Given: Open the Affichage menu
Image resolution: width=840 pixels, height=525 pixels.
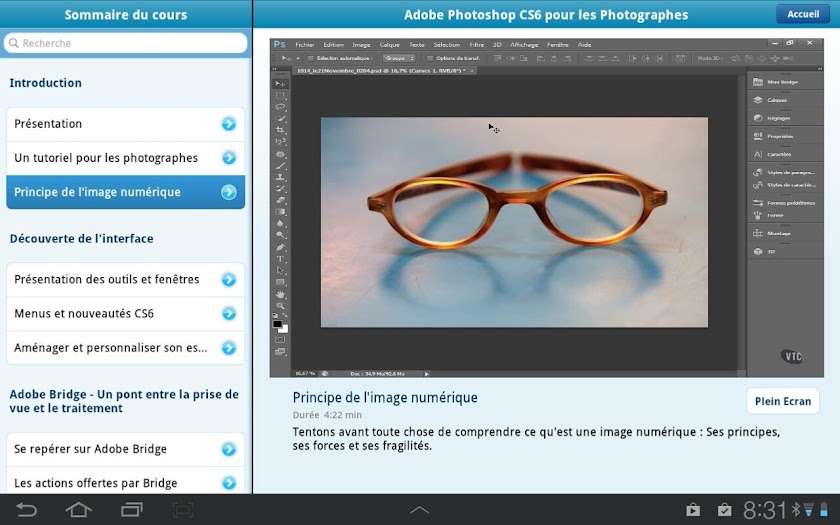Looking at the screenshot, I should (523, 45).
